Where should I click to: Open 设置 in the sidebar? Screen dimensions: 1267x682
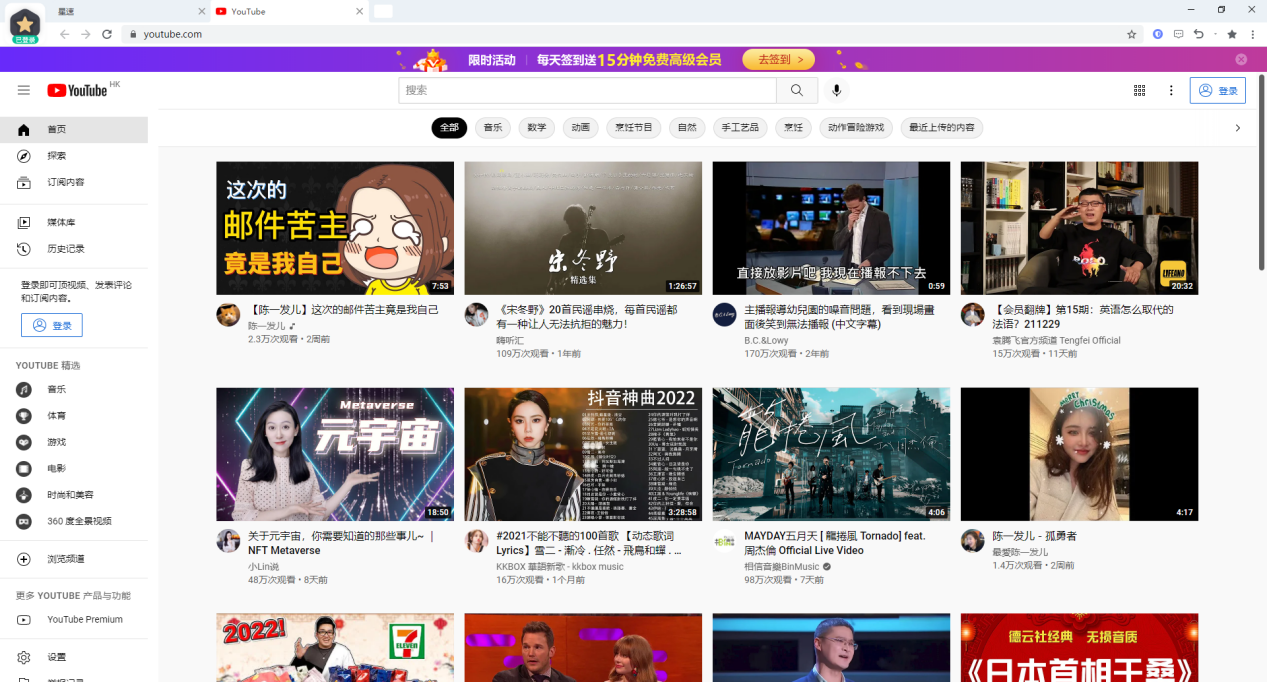coord(74,657)
